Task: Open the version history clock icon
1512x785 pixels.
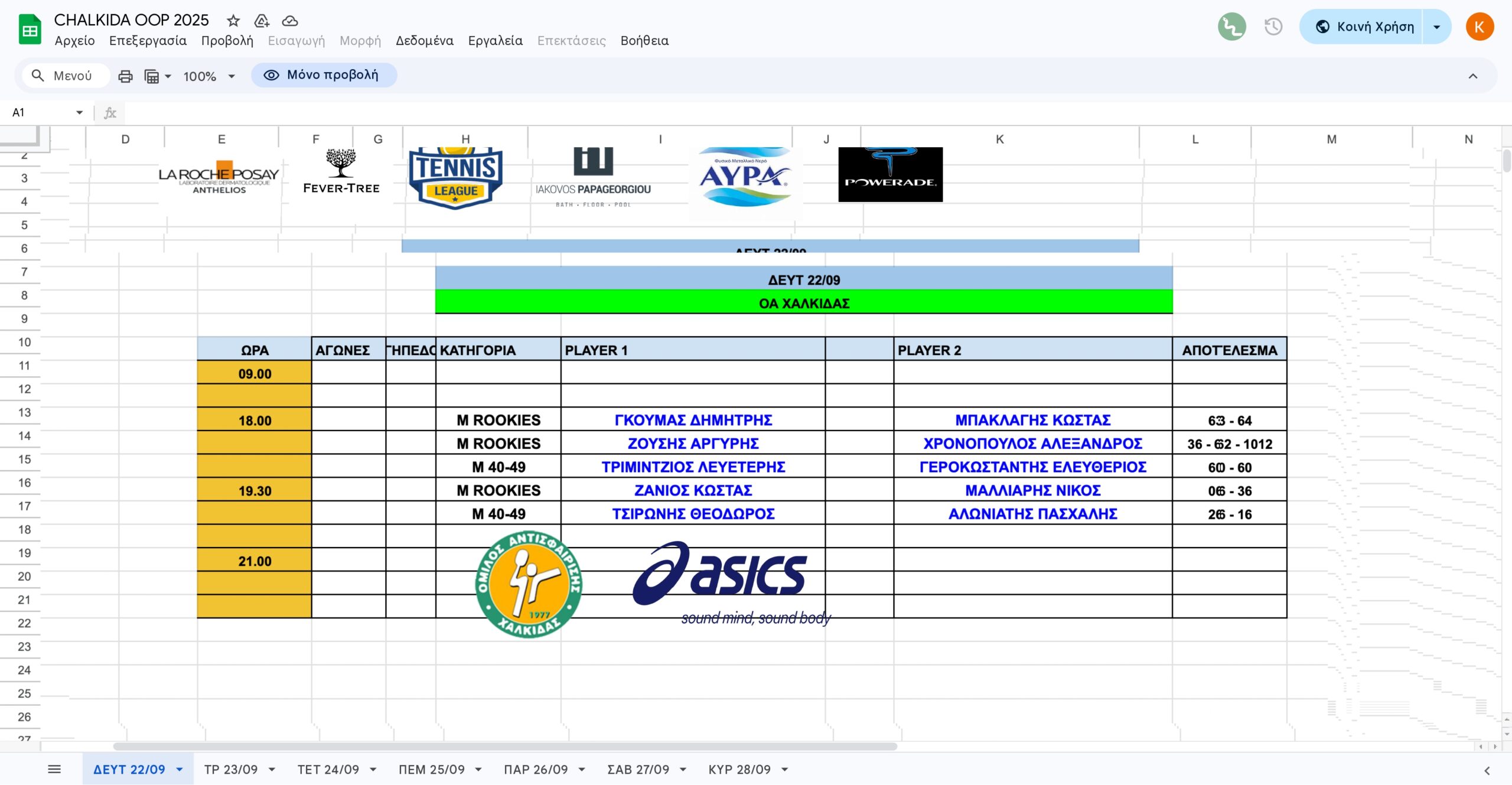Action: (1273, 27)
